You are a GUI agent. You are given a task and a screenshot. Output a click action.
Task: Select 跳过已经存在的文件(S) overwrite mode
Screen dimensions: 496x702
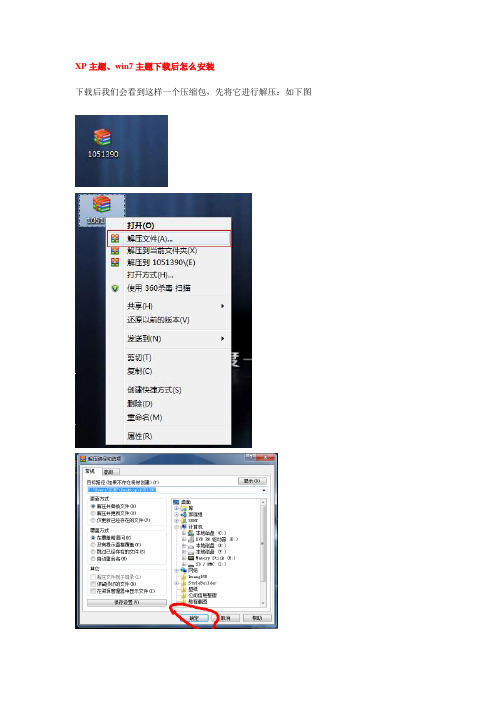pos(93,552)
